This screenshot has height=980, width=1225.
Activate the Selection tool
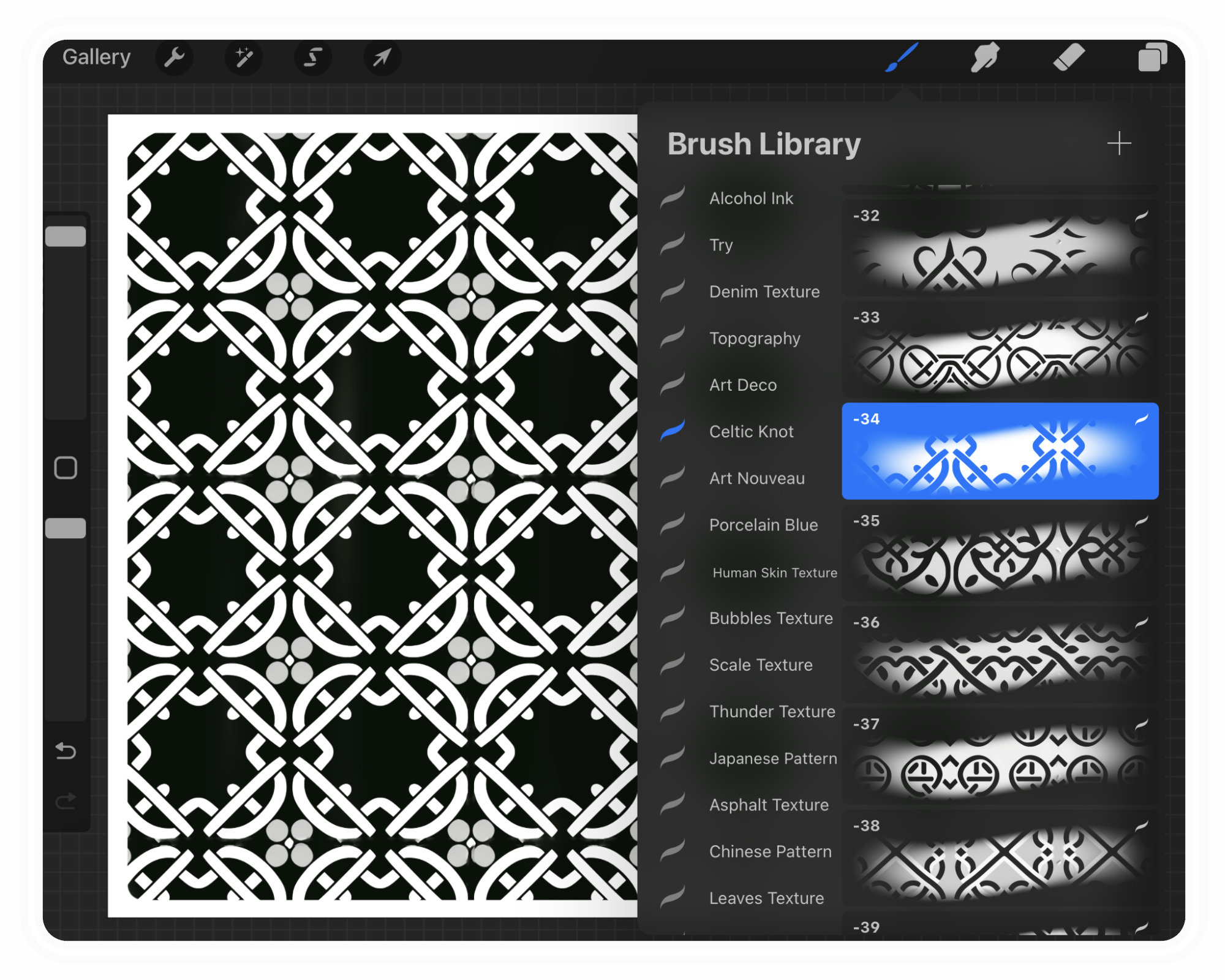pos(313,57)
